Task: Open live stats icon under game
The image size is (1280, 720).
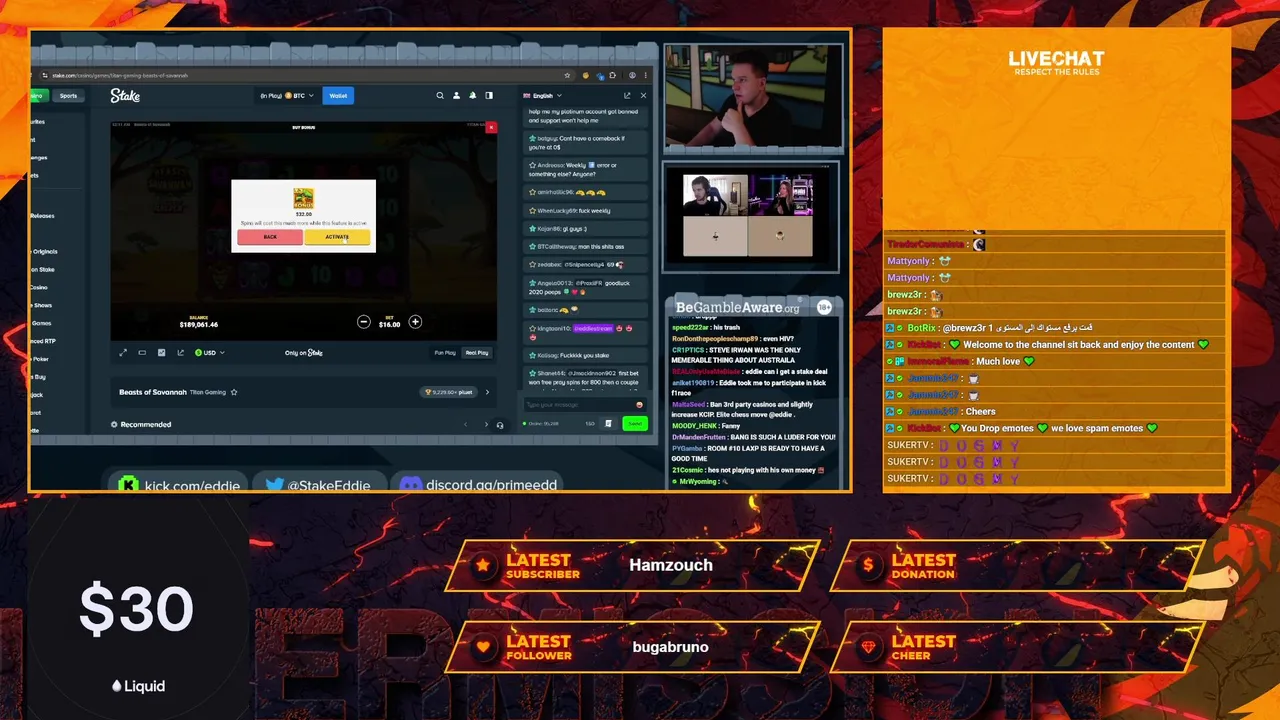Action: coord(161,353)
